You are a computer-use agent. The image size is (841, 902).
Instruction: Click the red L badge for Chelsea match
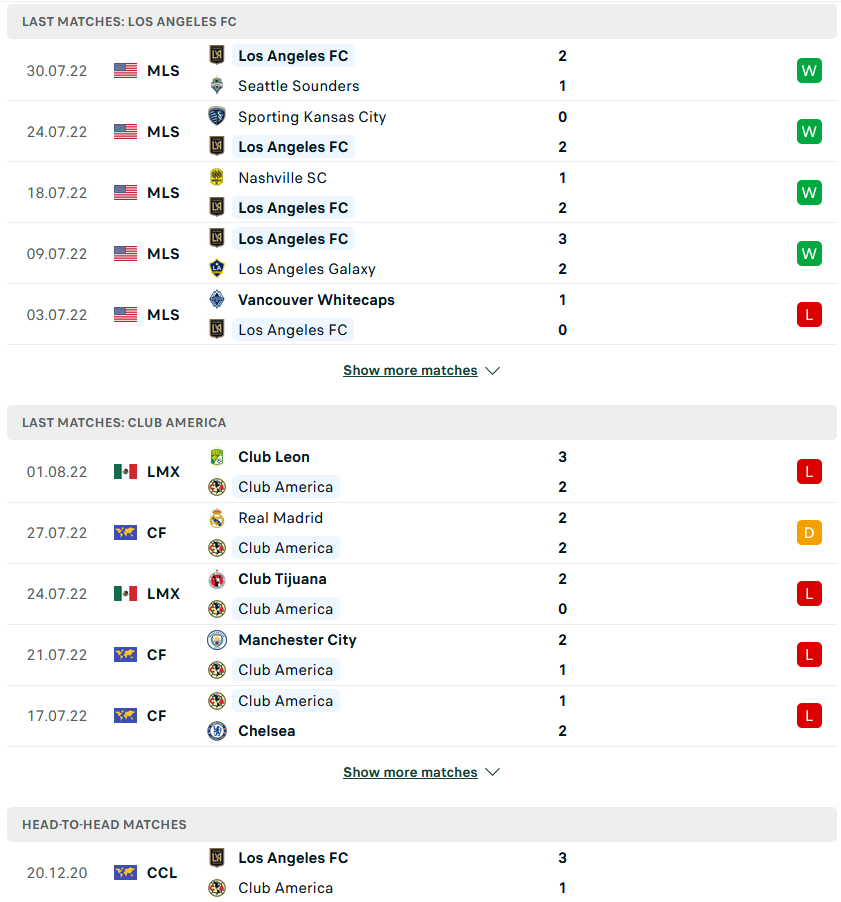point(809,716)
